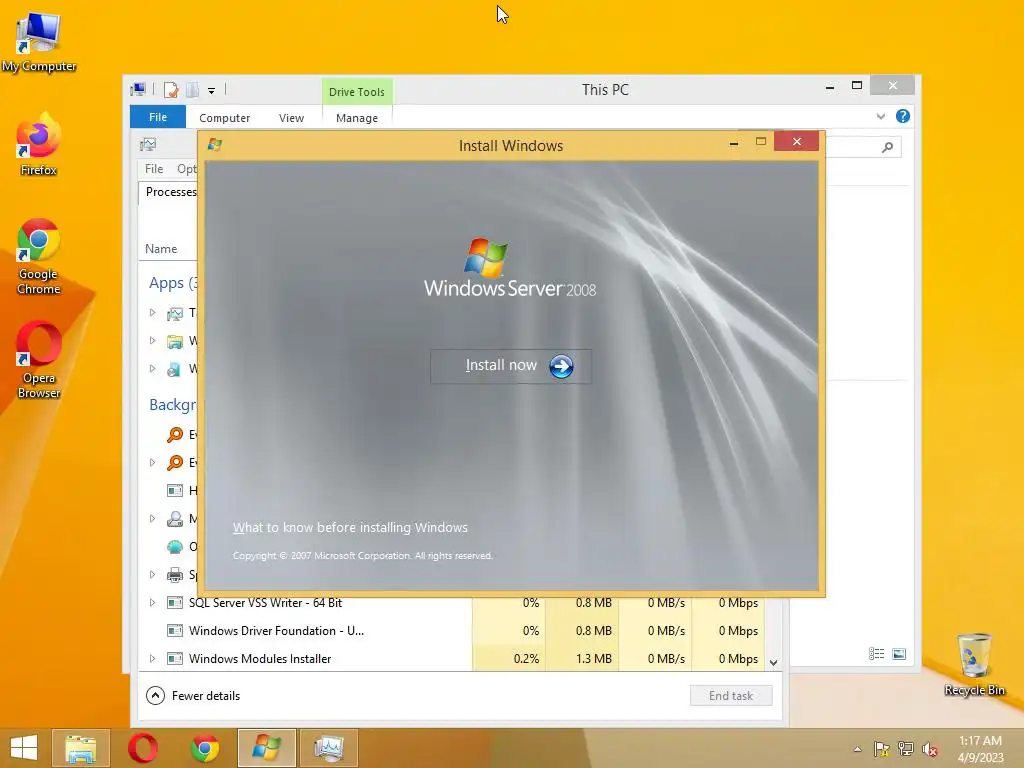Viewport: 1024px width, 768px height.
Task: Collapse with the Fewer details button
Action: pyautogui.click(x=193, y=696)
